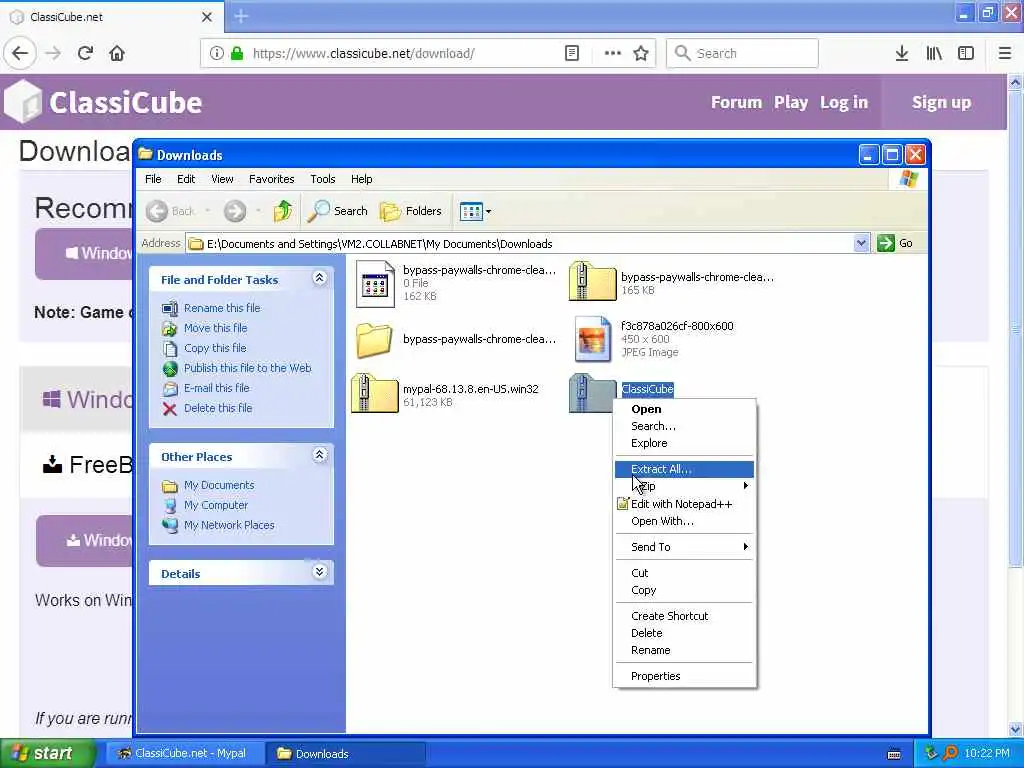Collapse the Other Places panel
Image resolution: width=1024 pixels, height=768 pixels.
[x=319, y=455]
